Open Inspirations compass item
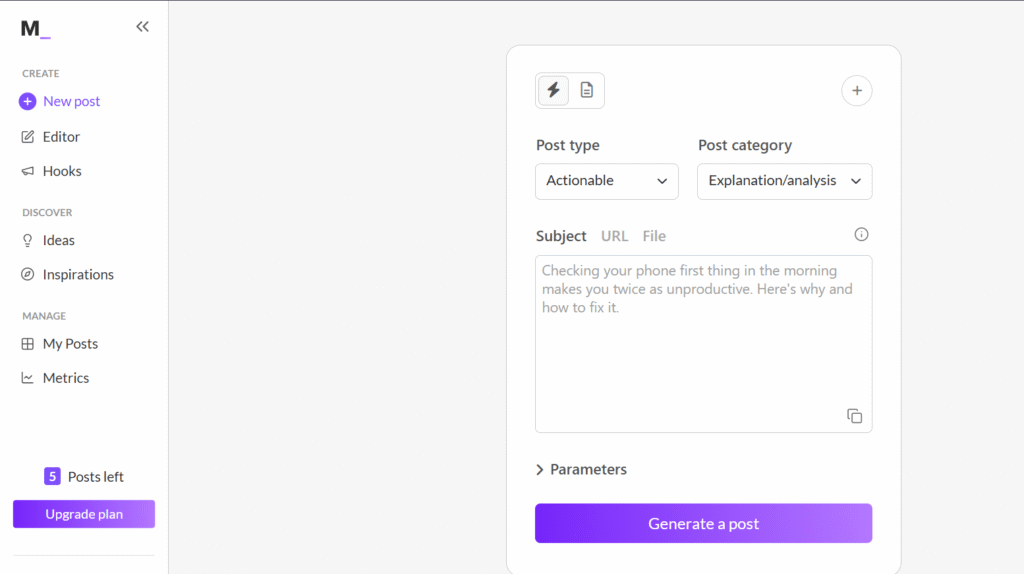 coord(67,274)
